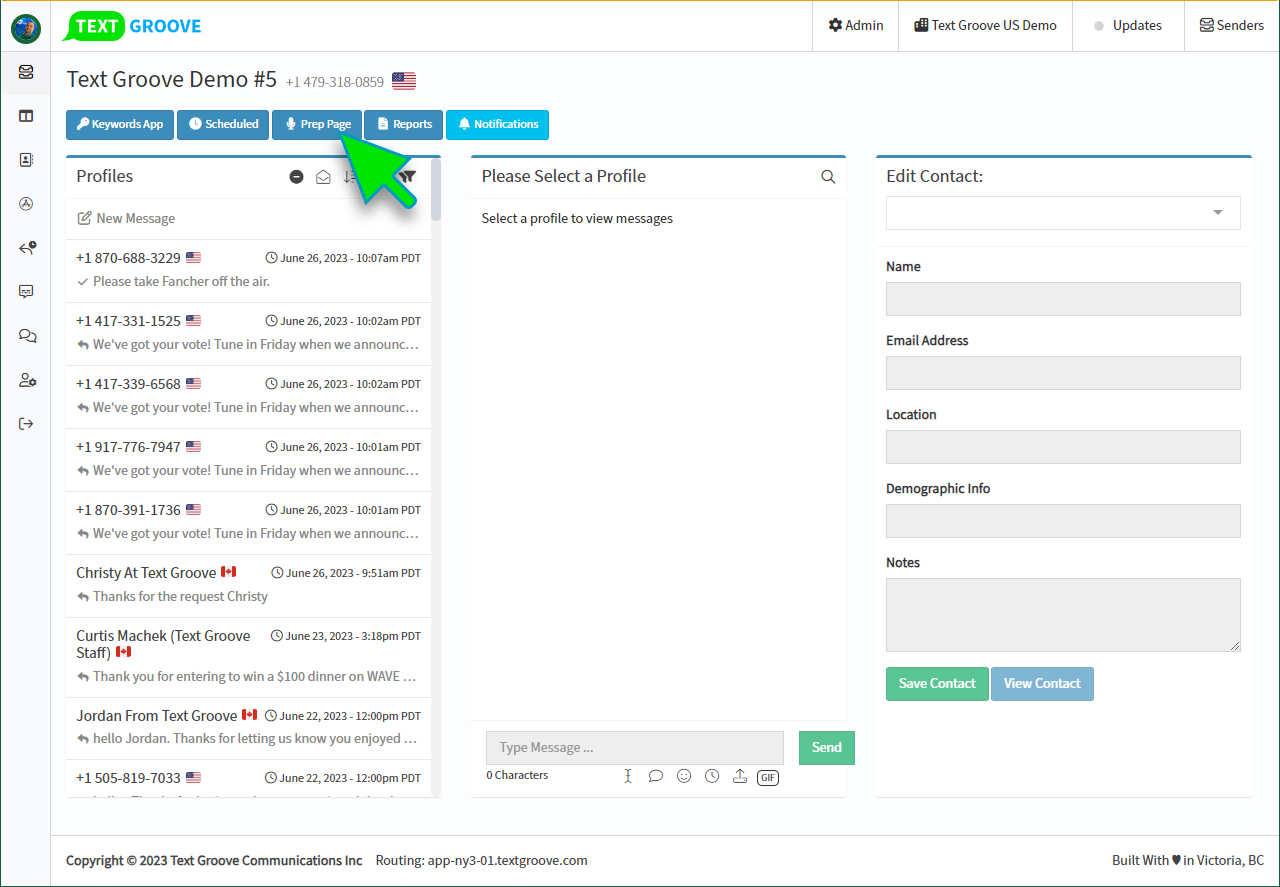Click the Send button
The width and height of the screenshot is (1280, 887).
tap(827, 748)
